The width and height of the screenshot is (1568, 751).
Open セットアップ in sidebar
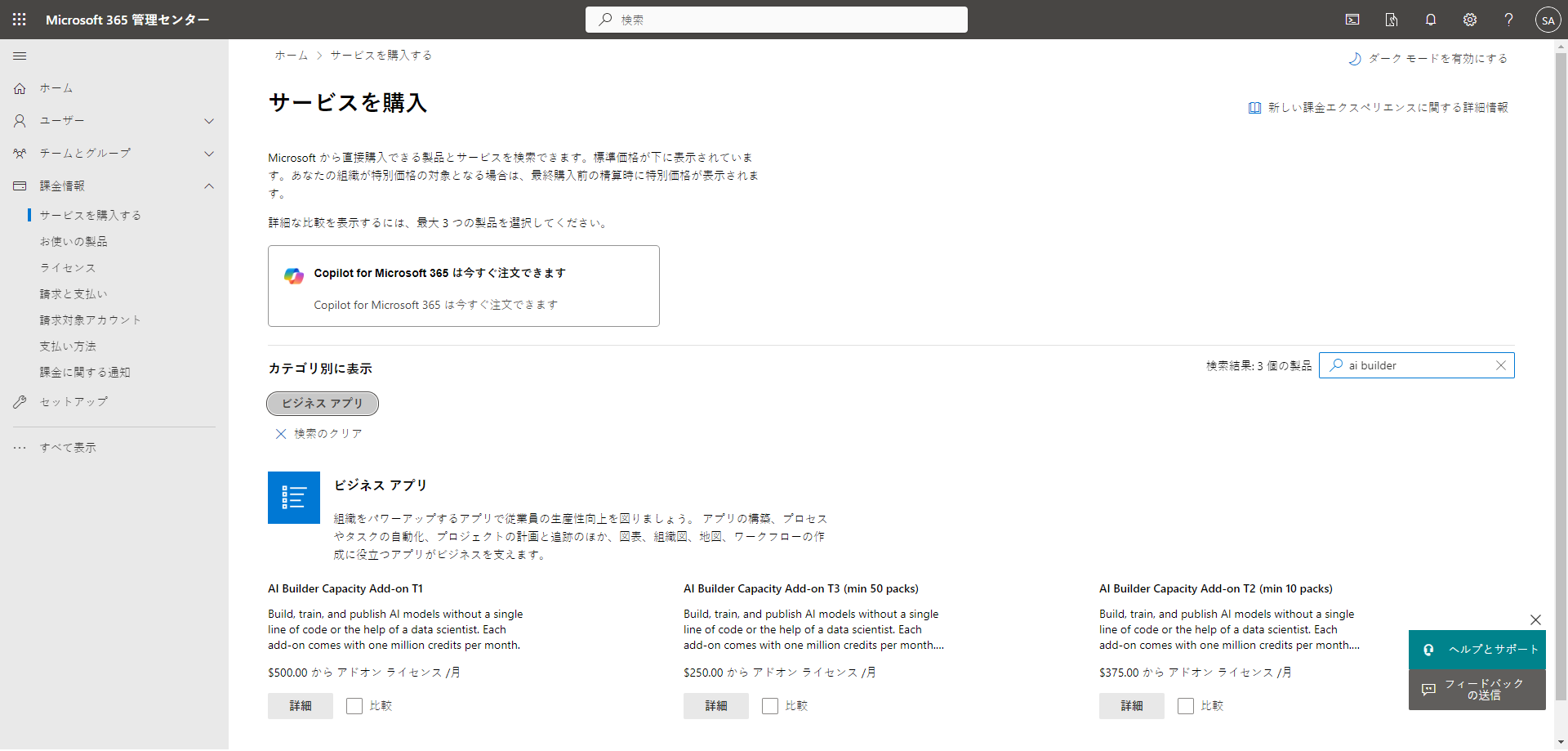click(x=73, y=402)
